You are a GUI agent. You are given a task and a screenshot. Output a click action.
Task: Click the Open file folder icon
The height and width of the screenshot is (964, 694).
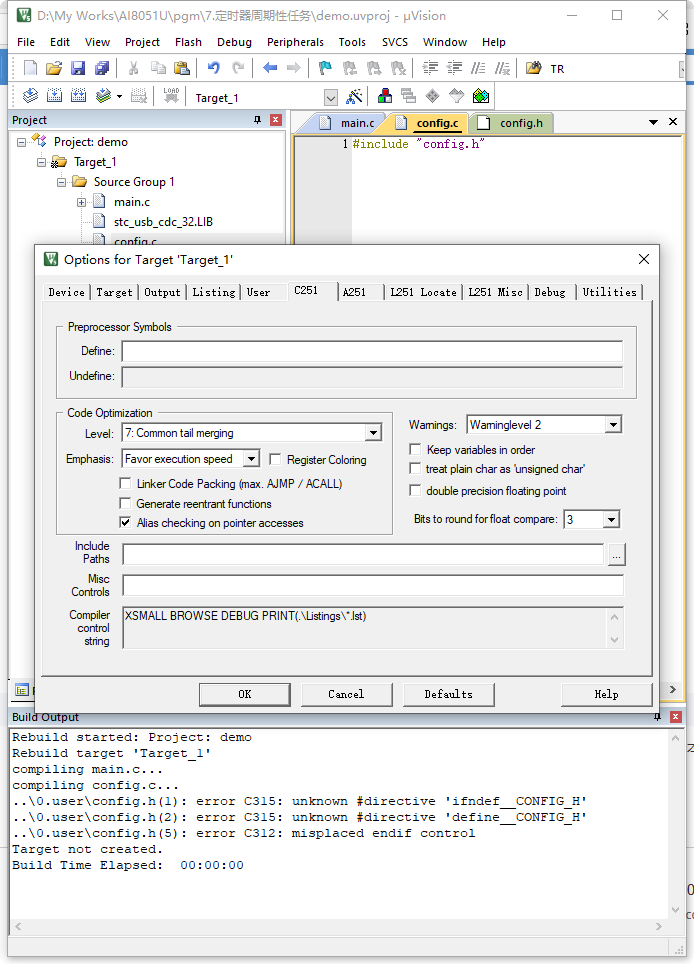[54, 68]
